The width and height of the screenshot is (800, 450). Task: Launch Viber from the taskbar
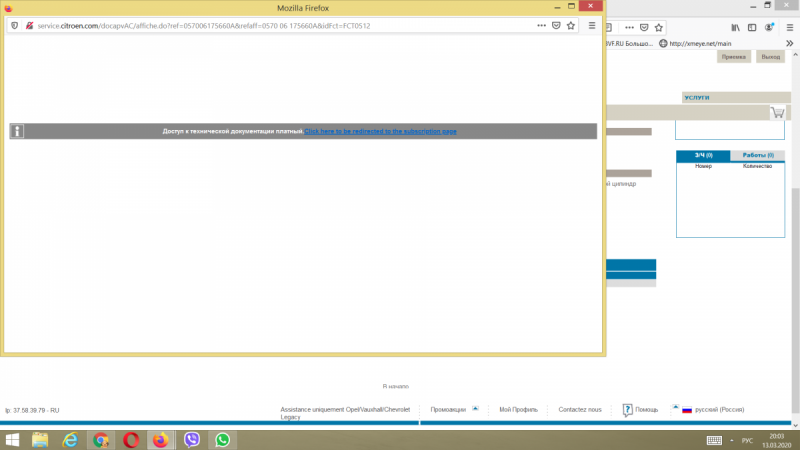[x=191, y=439]
